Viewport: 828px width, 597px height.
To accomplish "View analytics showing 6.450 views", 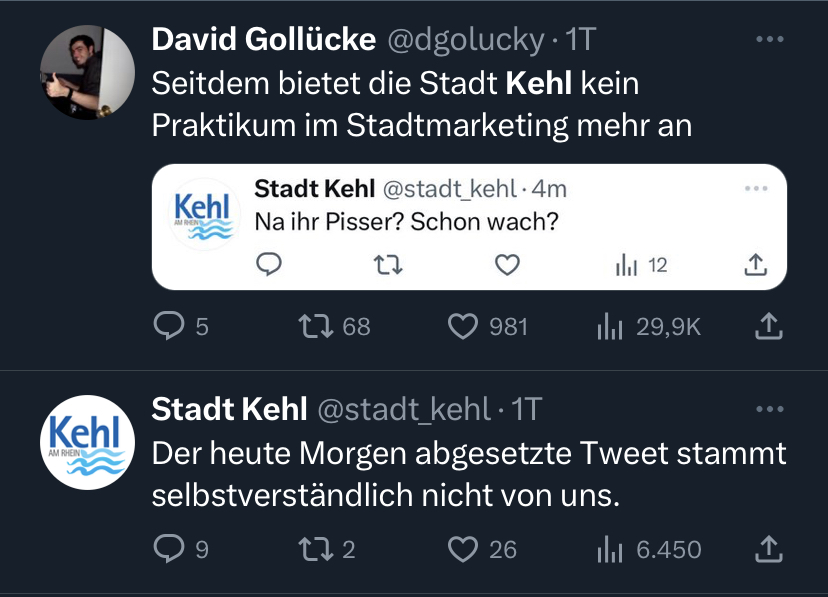I will [x=611, y=548].
